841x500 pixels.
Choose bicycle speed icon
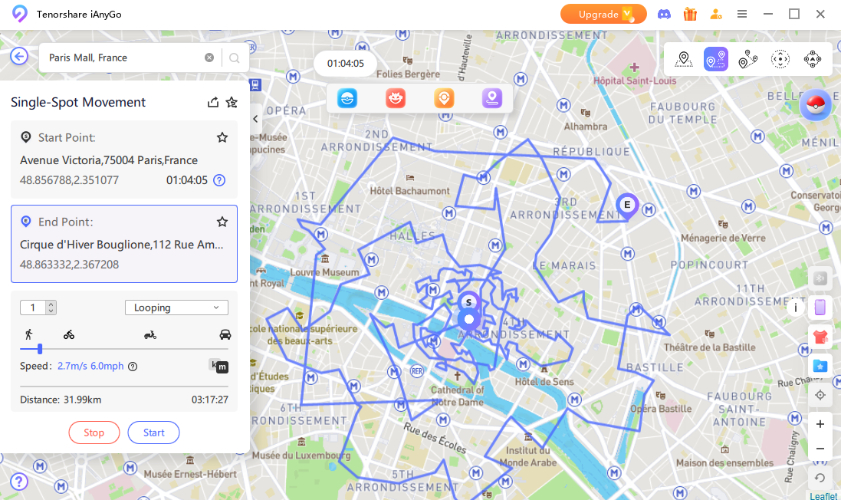coord(69,335)
